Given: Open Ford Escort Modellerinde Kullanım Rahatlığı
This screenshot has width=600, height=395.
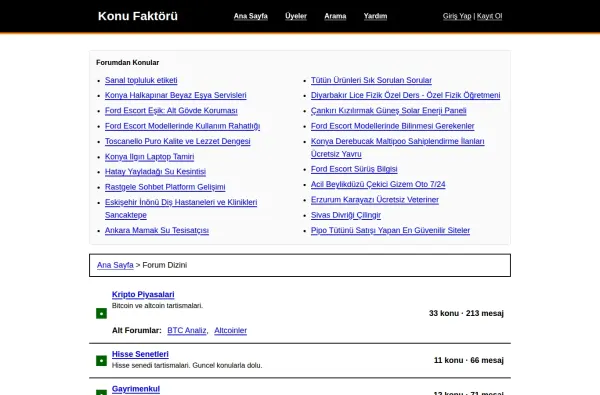Looking at the screenshot, I should coord(183,126).
